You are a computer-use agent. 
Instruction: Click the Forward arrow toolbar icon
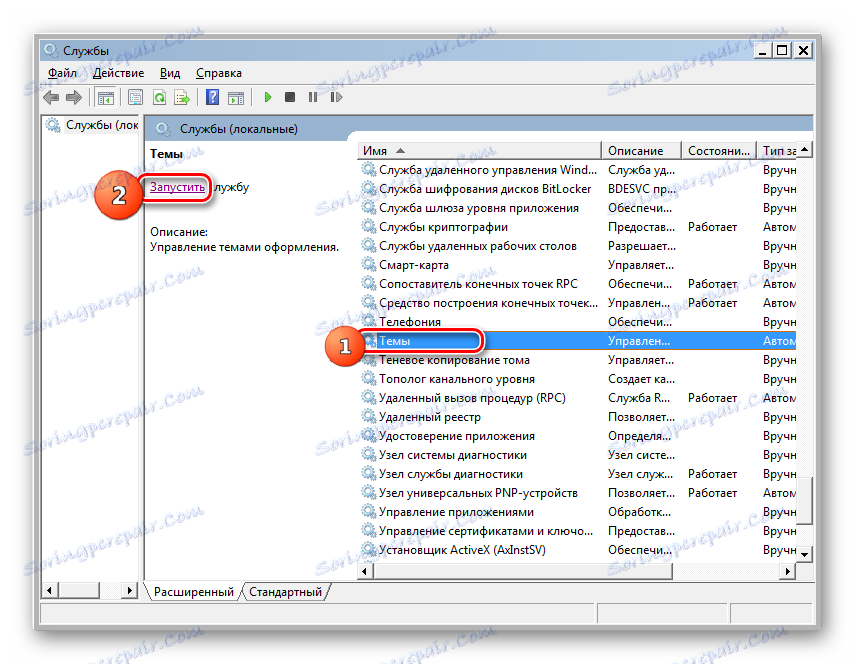pyautogui.click(x=74, y=98)
